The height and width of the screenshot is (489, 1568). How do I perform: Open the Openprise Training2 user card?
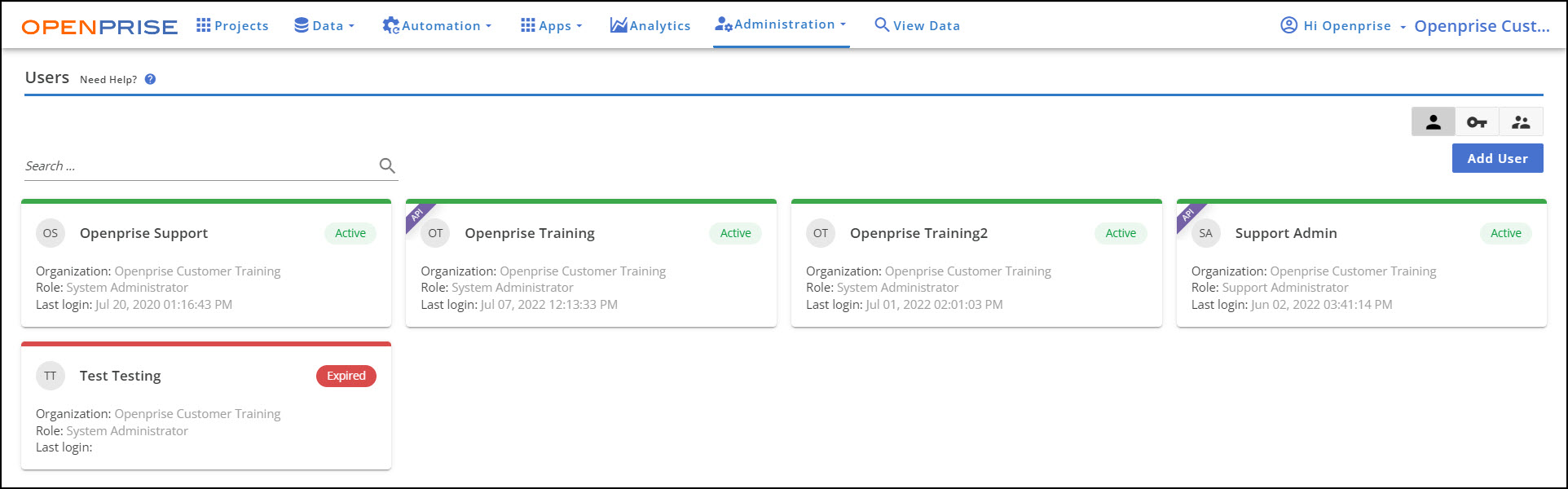click(976, 263)
